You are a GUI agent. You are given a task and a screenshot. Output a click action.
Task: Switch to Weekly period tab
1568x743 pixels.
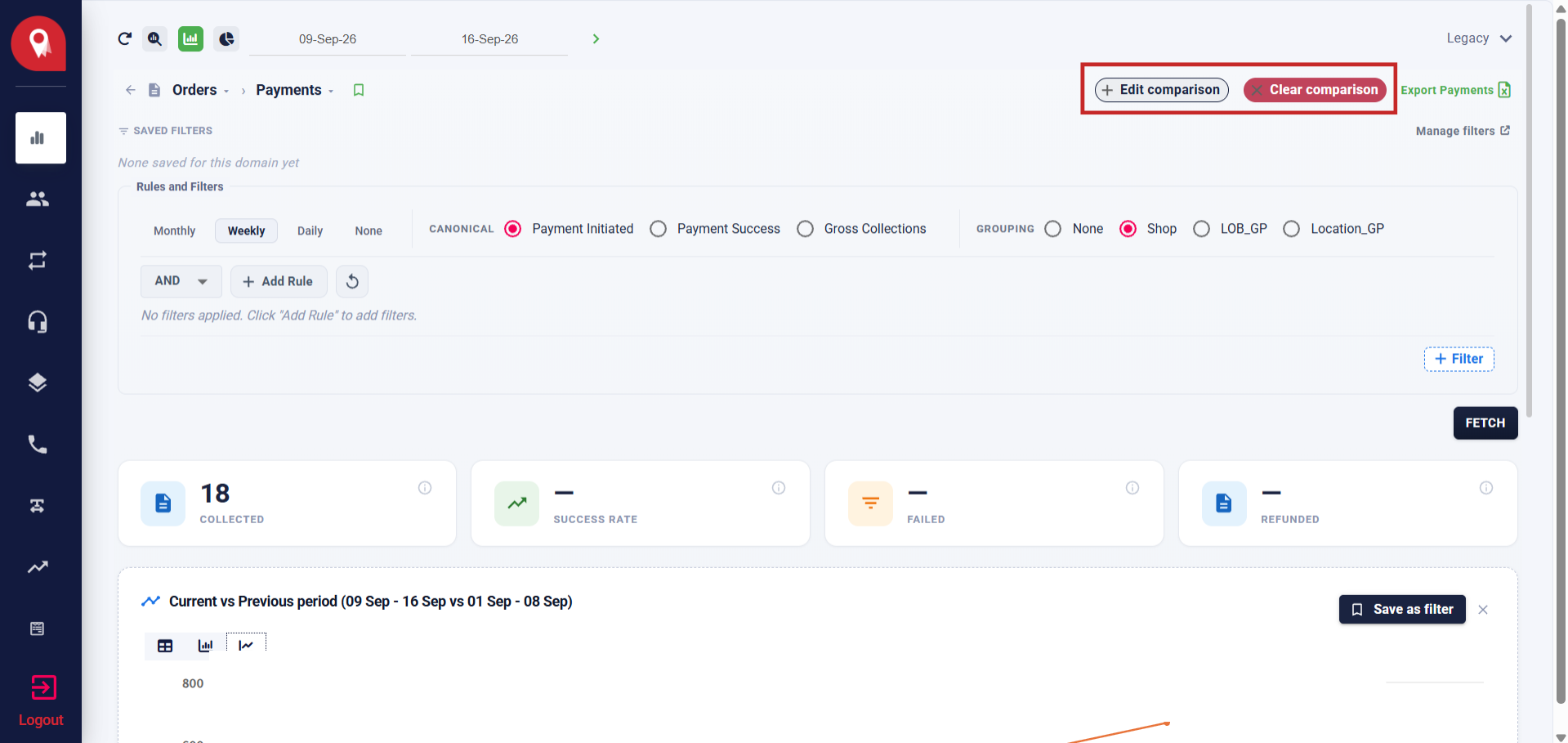point(246,231)
